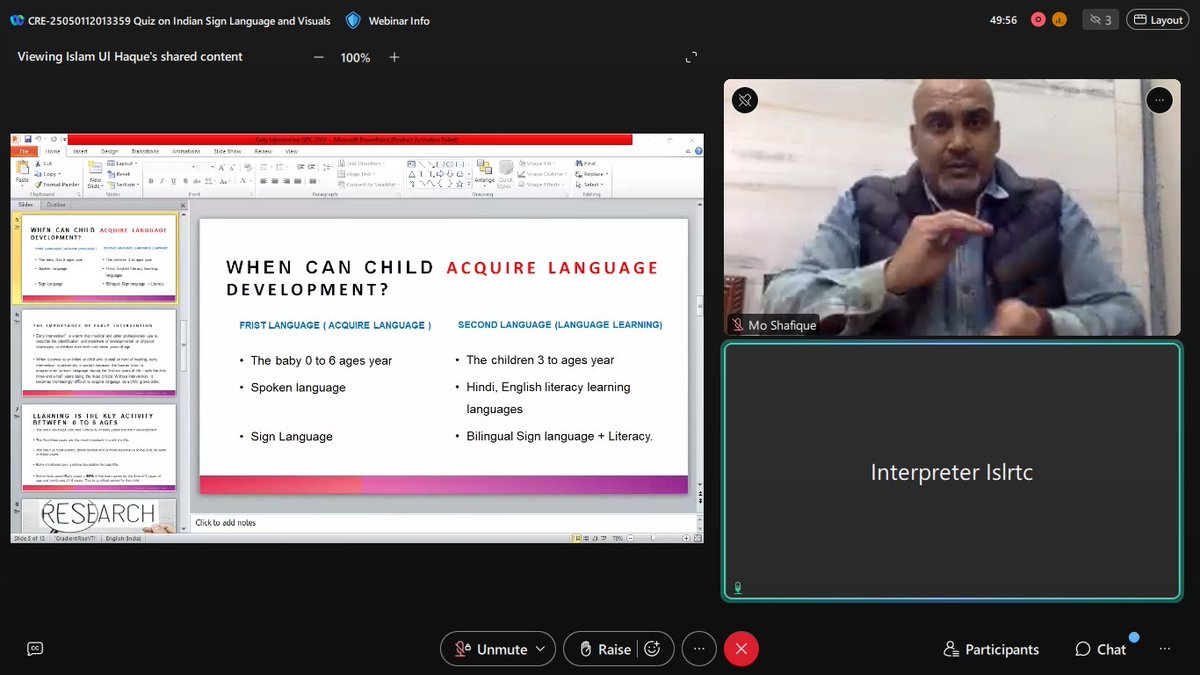
Task: Click the Raise hand button
Action: [x=610, y=649]
